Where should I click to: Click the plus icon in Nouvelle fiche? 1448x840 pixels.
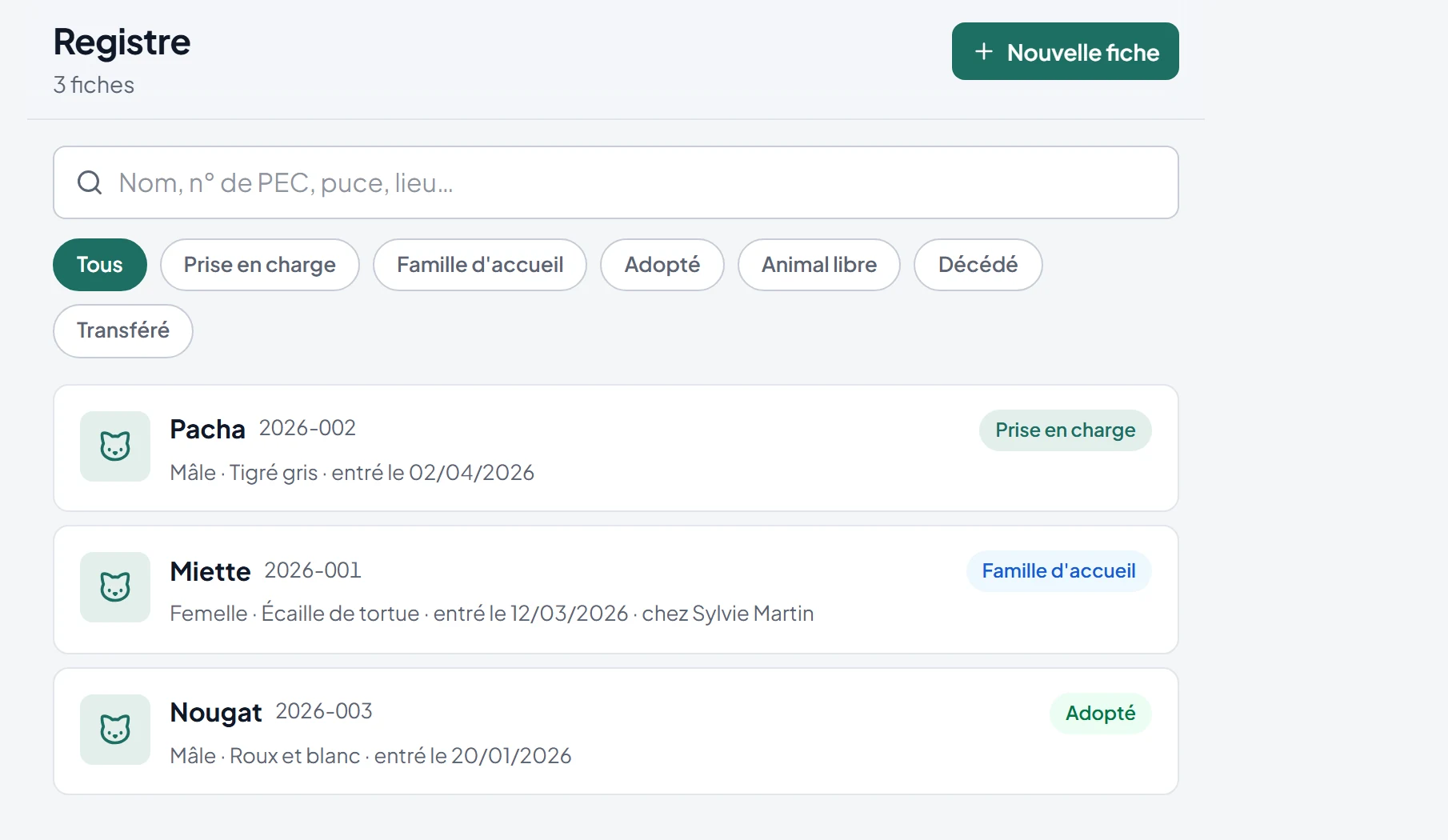[x=984, y=52]
